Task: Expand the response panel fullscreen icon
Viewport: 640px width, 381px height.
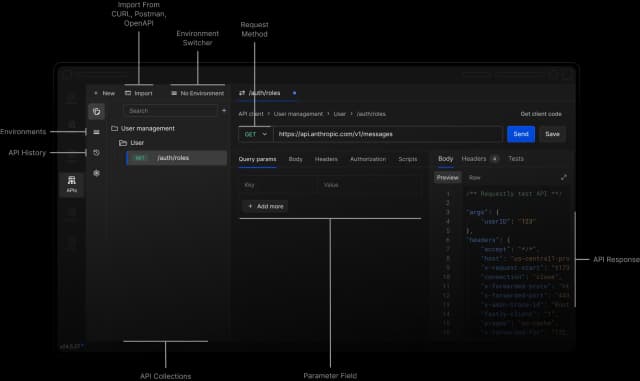Action: tap(564, 177)
